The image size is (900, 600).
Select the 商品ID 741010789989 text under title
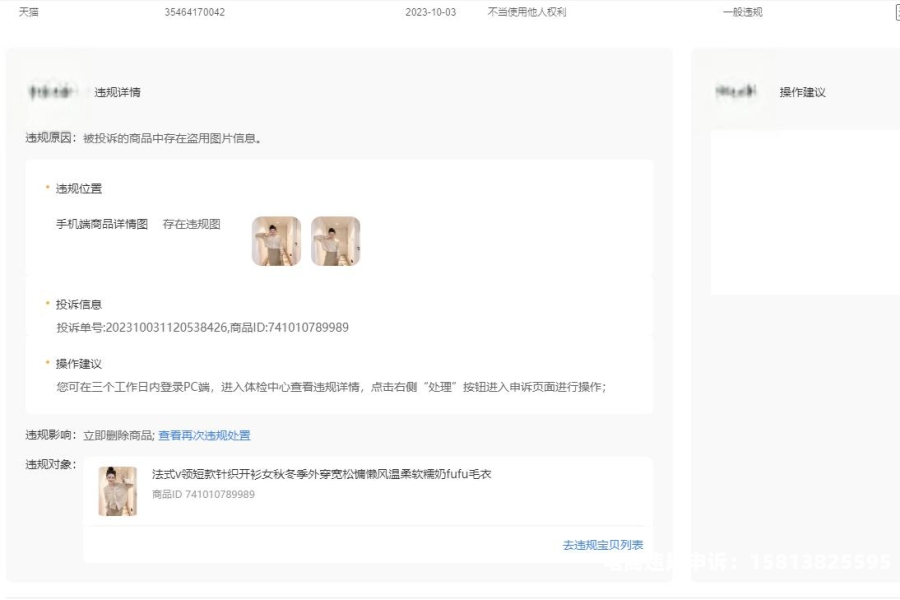203,494
